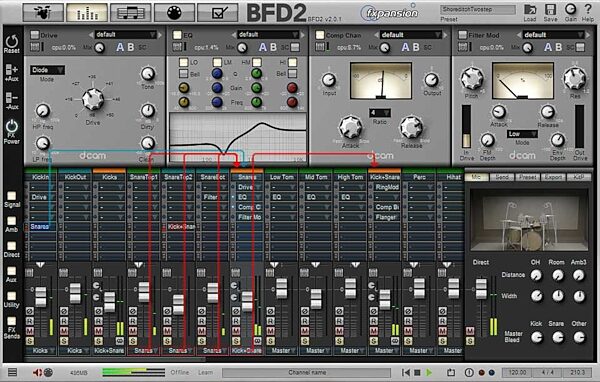Open the Kit page with the drum kit icon

43,12
